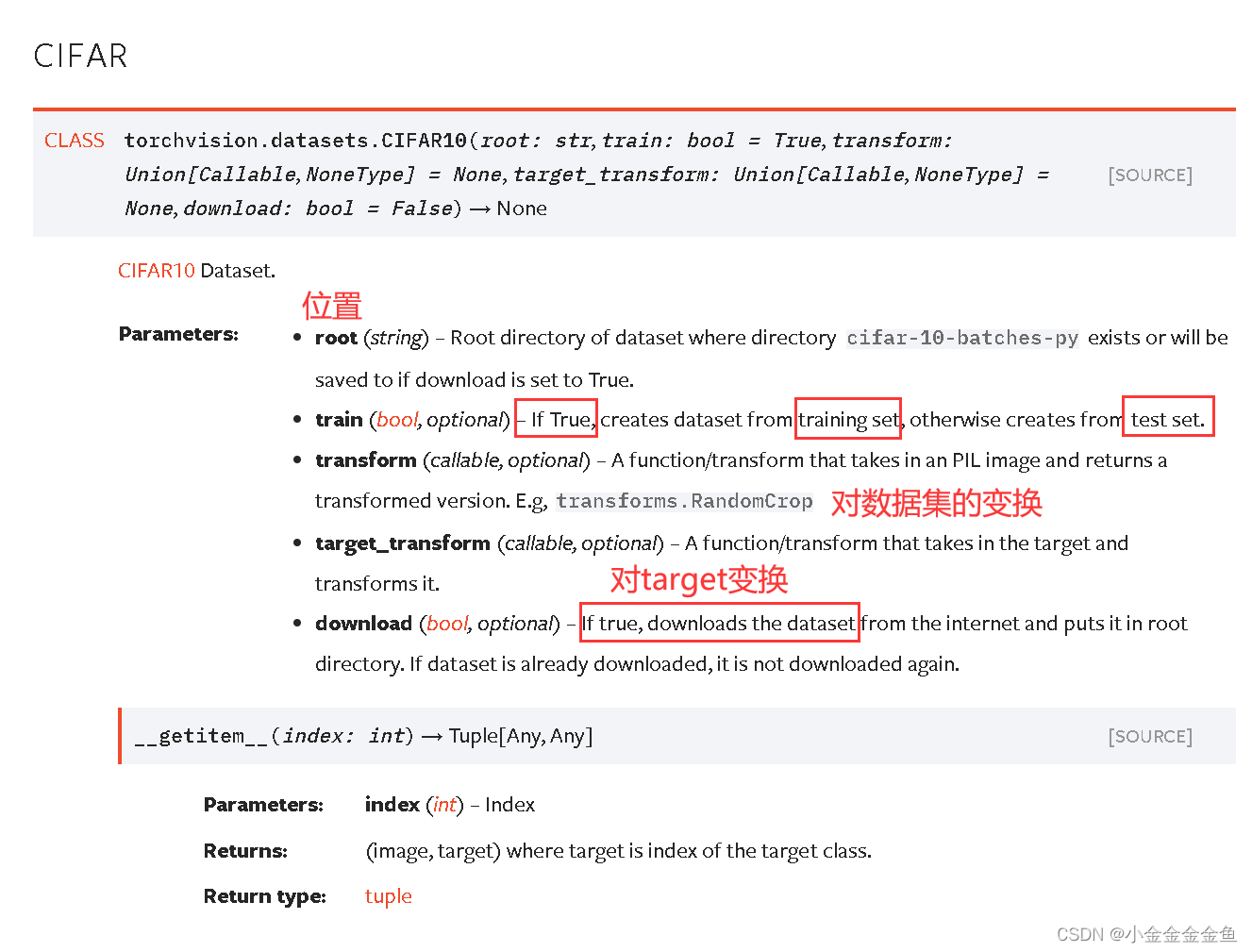The height and width of the screenshot is (952, 1252).
Task: Click the Return type: label
Action: (x=265, y=896)
